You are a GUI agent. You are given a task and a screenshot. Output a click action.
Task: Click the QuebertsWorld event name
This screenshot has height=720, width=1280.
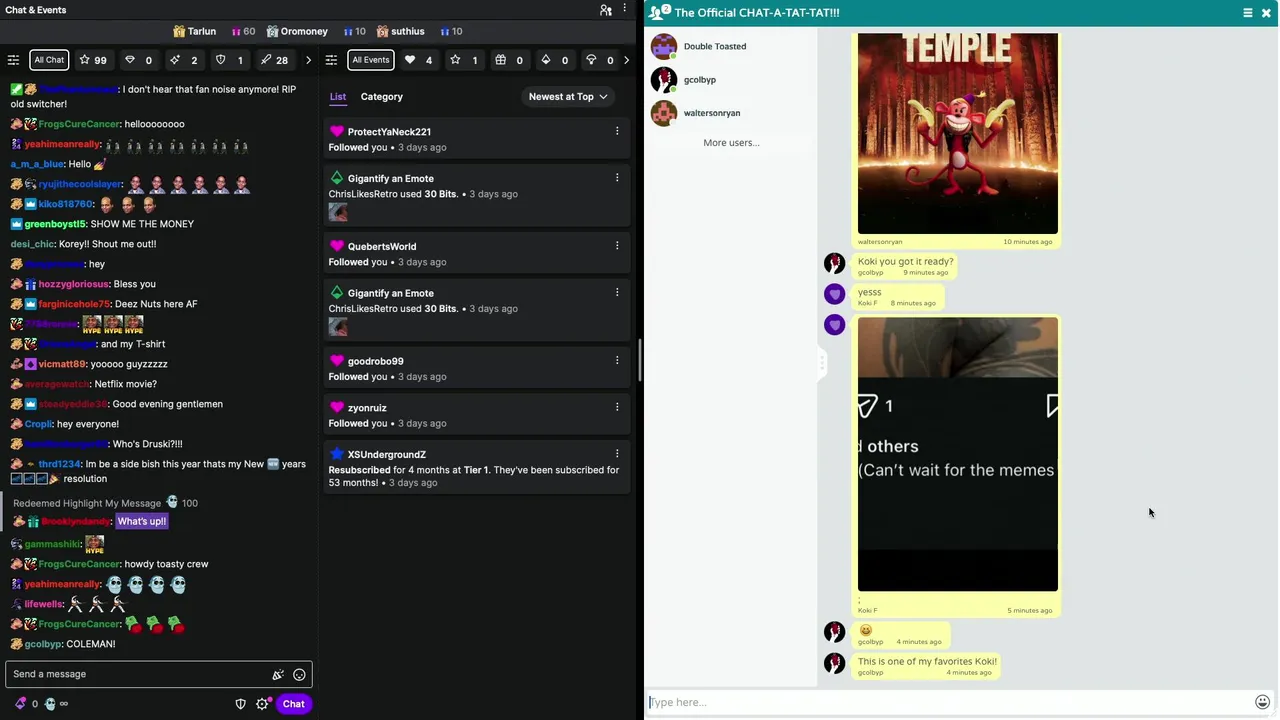click(x=382, y=246)
